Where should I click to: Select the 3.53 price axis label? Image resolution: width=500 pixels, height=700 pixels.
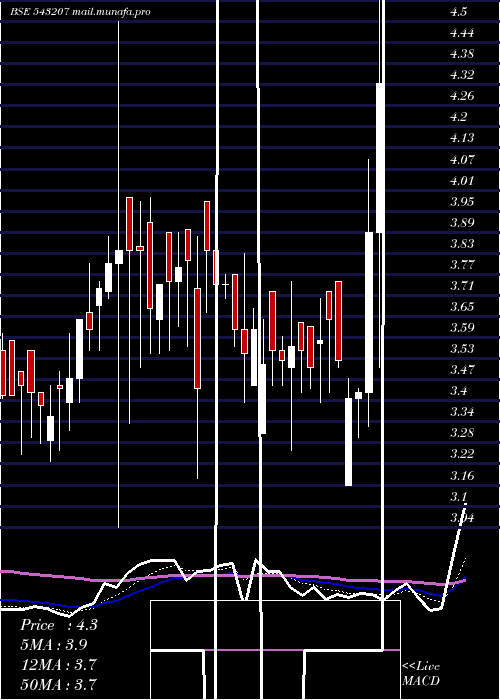[x=462, y=349]
